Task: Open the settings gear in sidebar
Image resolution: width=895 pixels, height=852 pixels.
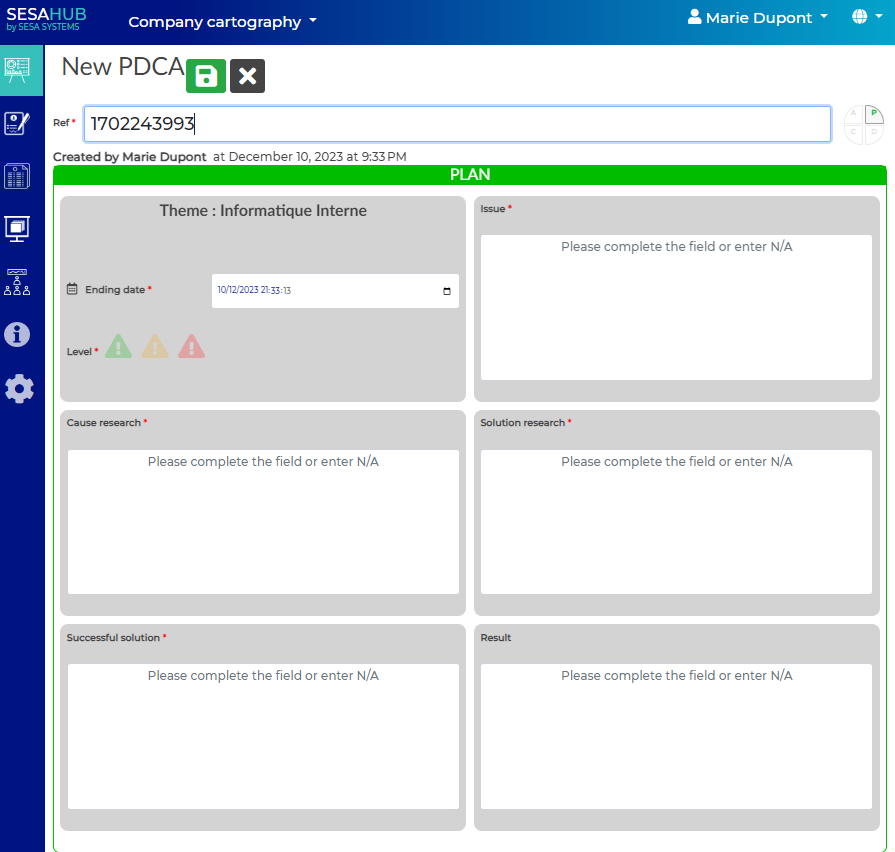Action: [19, 388]
